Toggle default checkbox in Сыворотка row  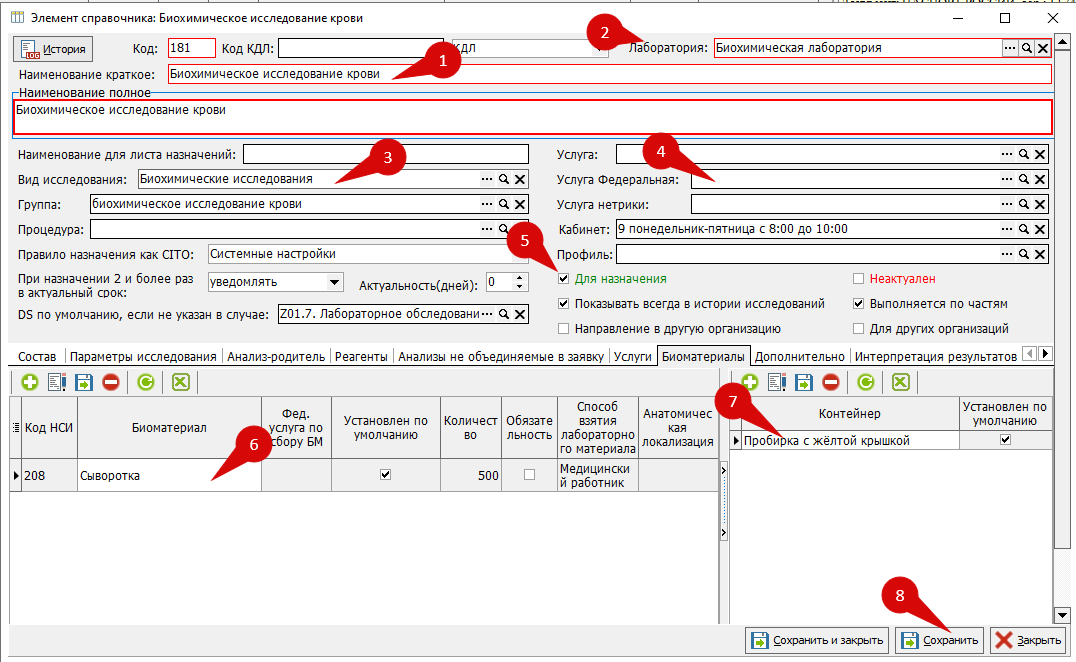[x=386, y=475]
